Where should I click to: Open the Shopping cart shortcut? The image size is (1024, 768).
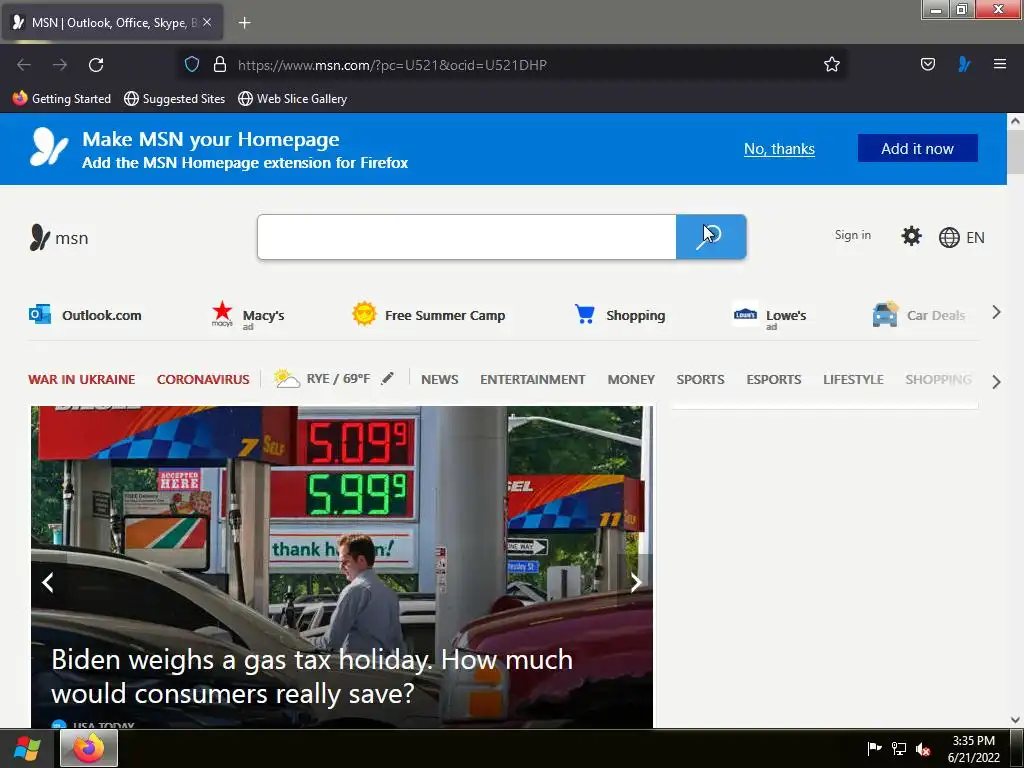tap(620, 315)
